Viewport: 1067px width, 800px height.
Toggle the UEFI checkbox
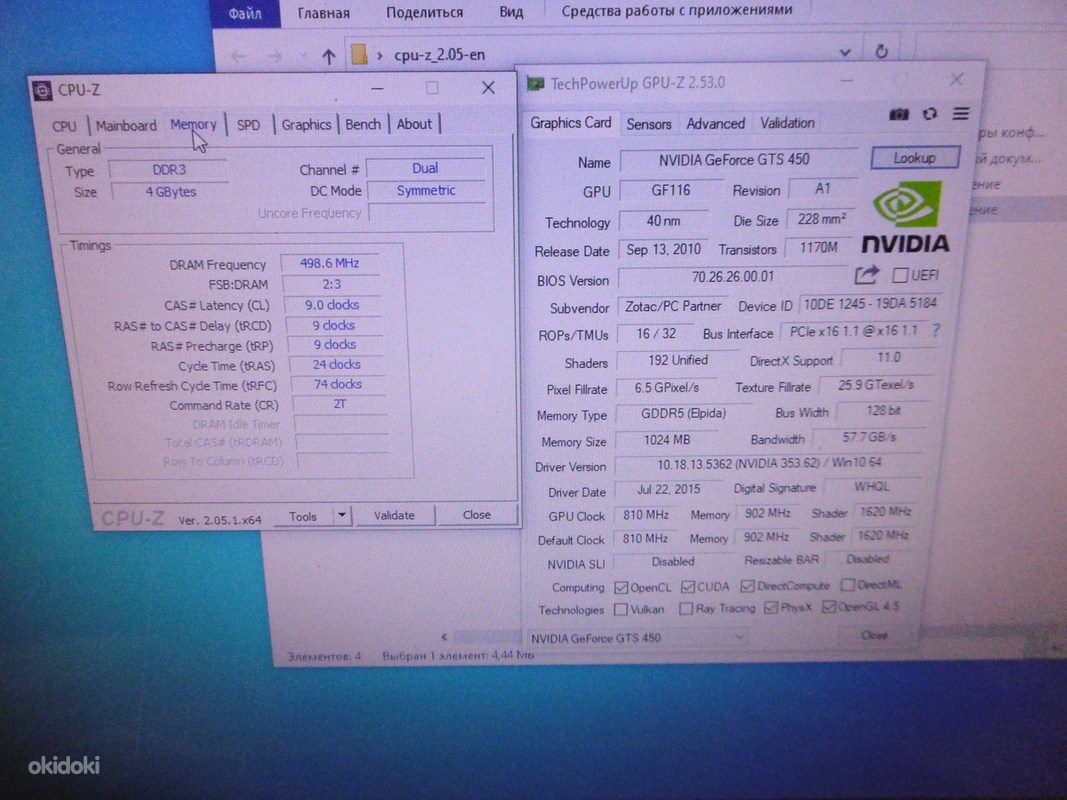900,275
